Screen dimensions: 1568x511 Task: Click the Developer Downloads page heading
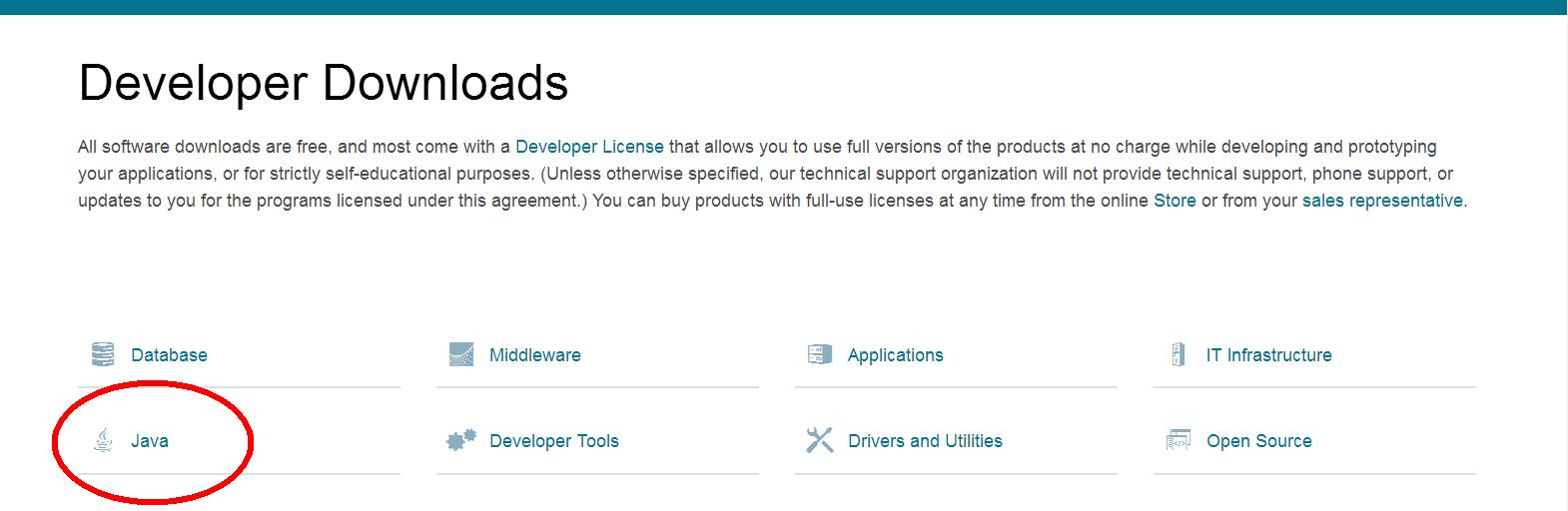coord(324,83)
